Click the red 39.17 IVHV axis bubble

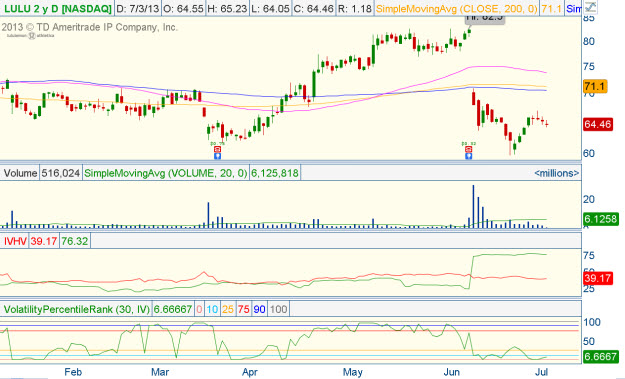pos(597,278)
